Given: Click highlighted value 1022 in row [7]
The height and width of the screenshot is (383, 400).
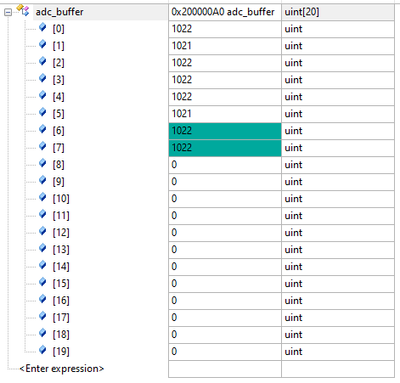Looking at the screenshot, I should (x=225, y=148).
